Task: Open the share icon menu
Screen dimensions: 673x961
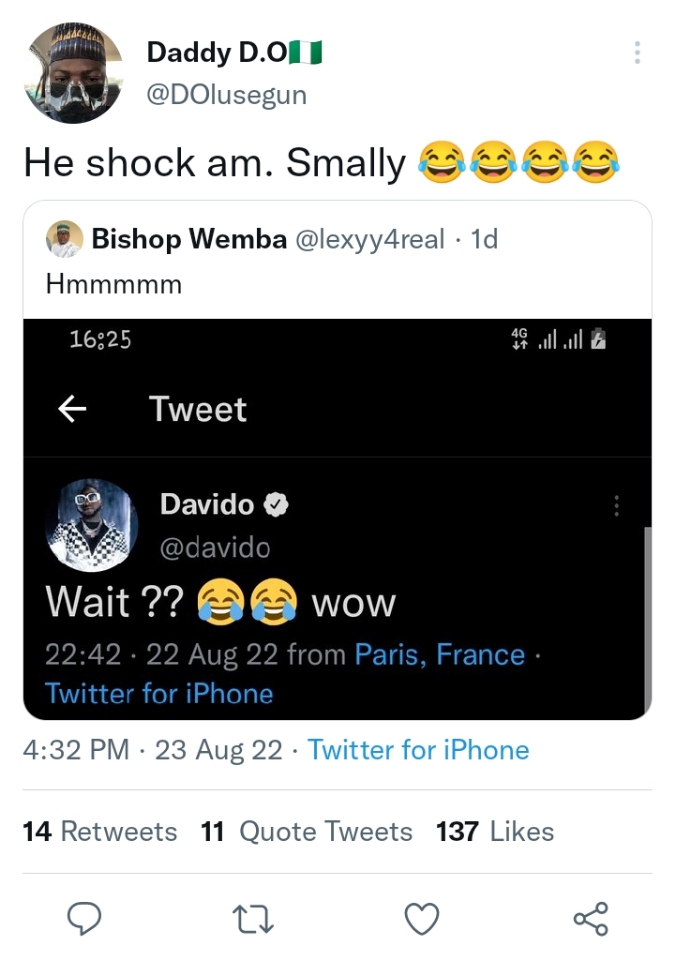Action: point(590,917)
